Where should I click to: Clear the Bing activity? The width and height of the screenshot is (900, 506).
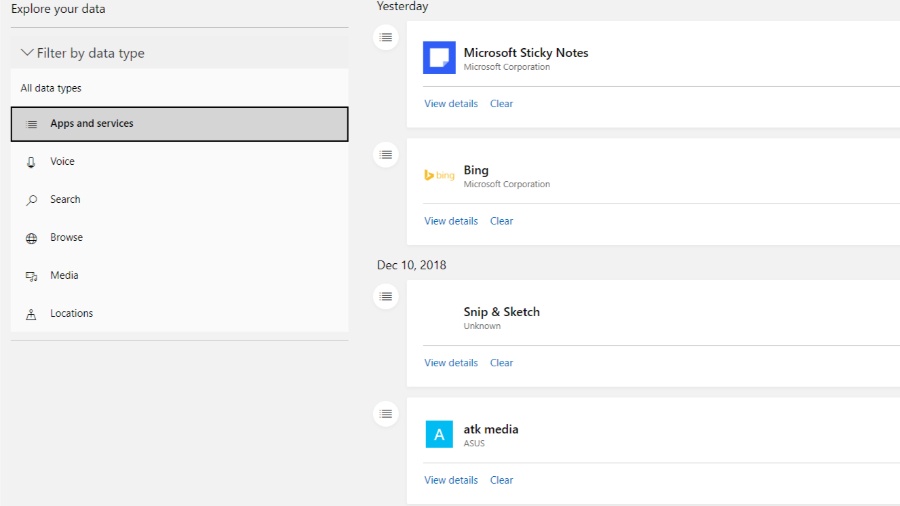point(502,221)
